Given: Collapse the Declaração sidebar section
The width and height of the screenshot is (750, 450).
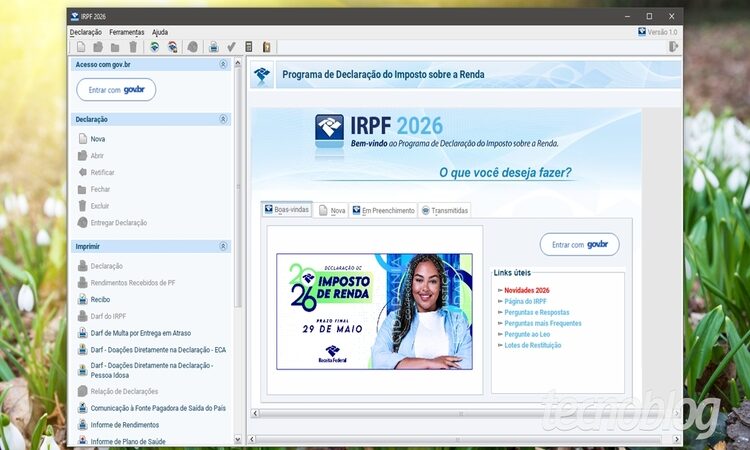Looking at the screenshot, I should [x=222, y=119].
